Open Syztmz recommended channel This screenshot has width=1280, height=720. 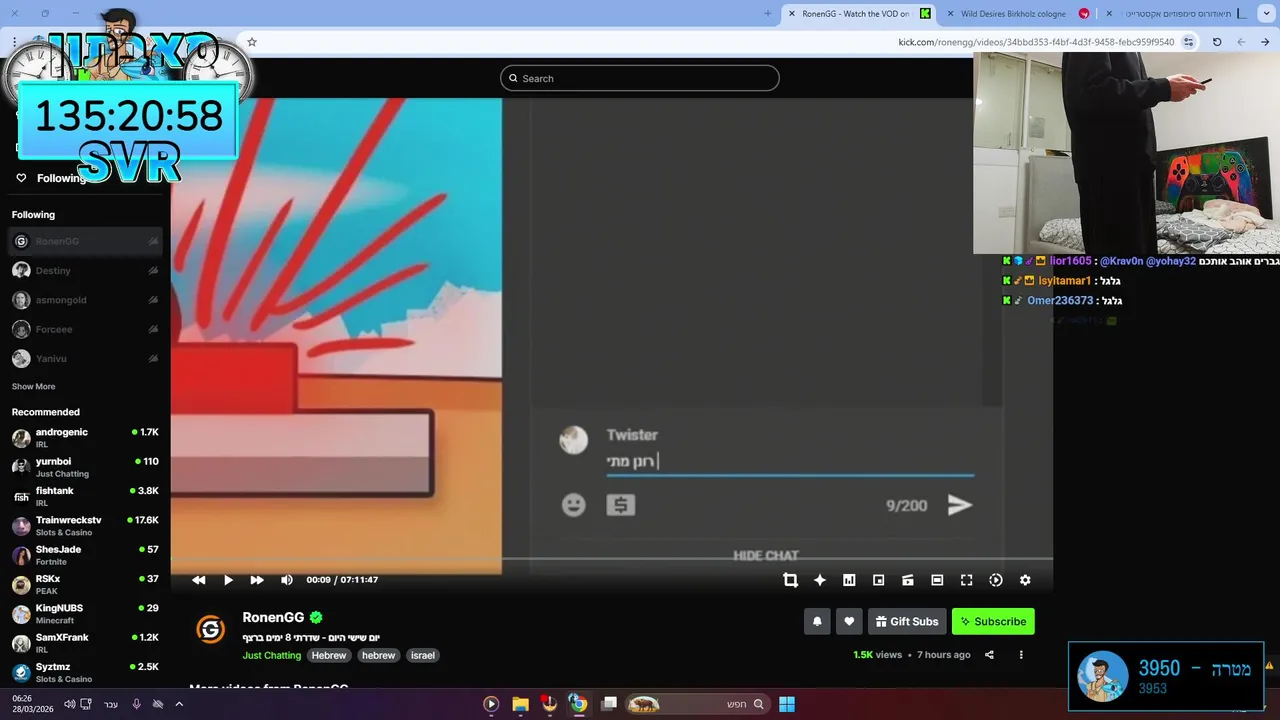(x=85, y=672)
